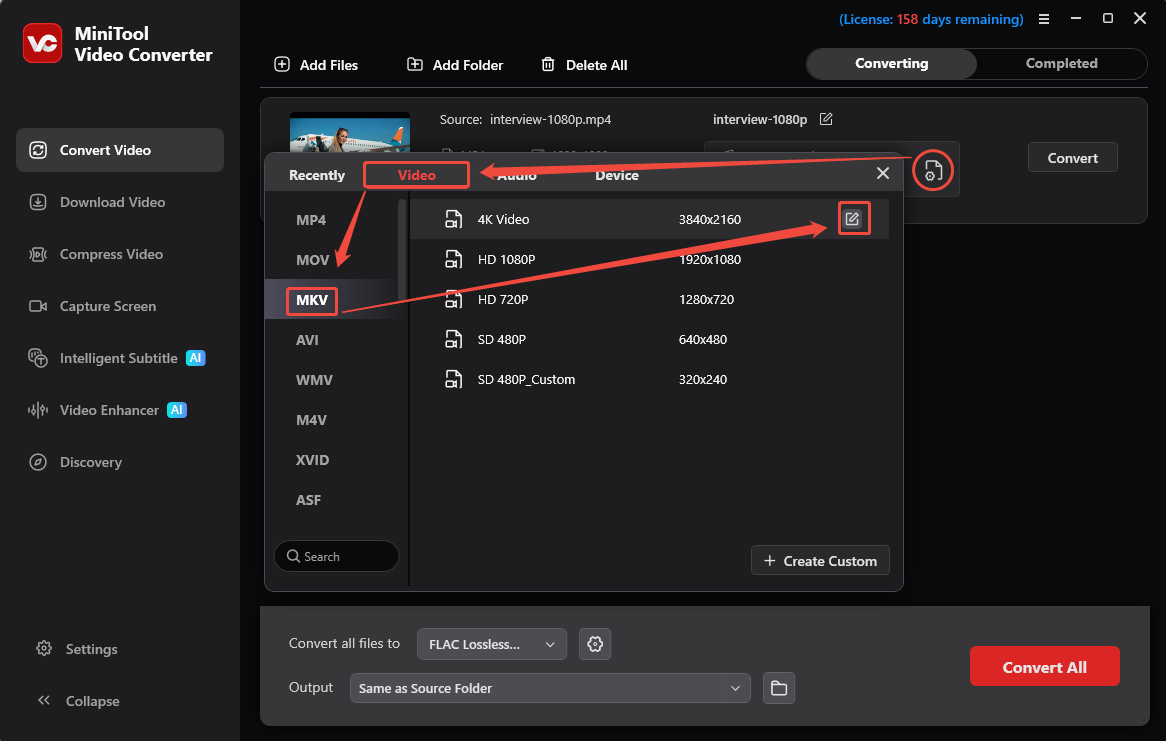Close the format selection popup
This screenshot has height=741, width=1166.
pos(883,173)
